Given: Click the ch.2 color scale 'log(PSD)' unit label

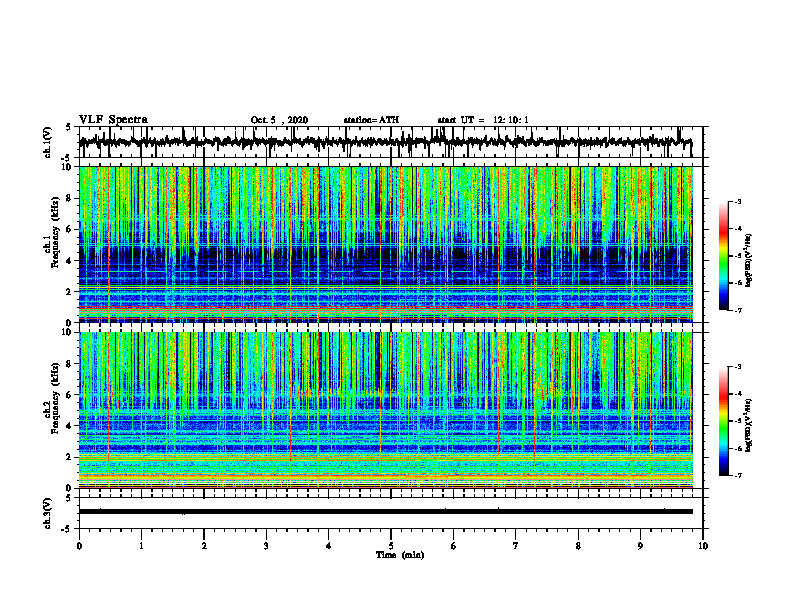Looking at the screenshot, I should 748,425.
